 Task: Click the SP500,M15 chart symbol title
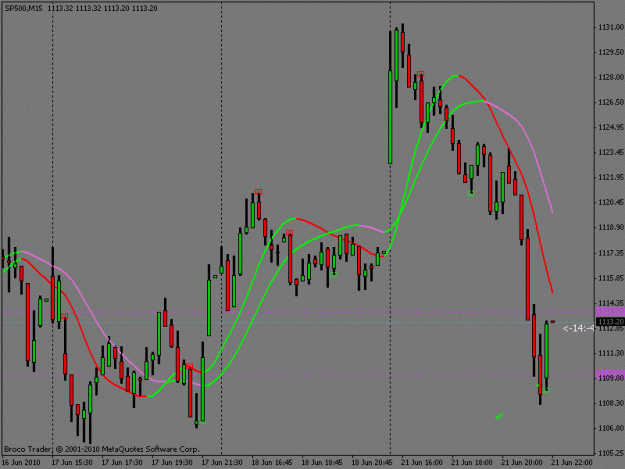(24, 8)
